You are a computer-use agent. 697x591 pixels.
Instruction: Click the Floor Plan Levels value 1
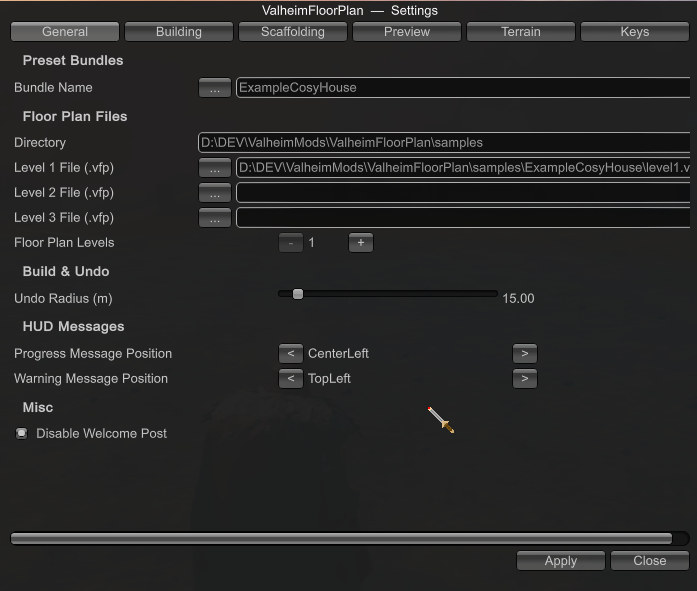312,243
